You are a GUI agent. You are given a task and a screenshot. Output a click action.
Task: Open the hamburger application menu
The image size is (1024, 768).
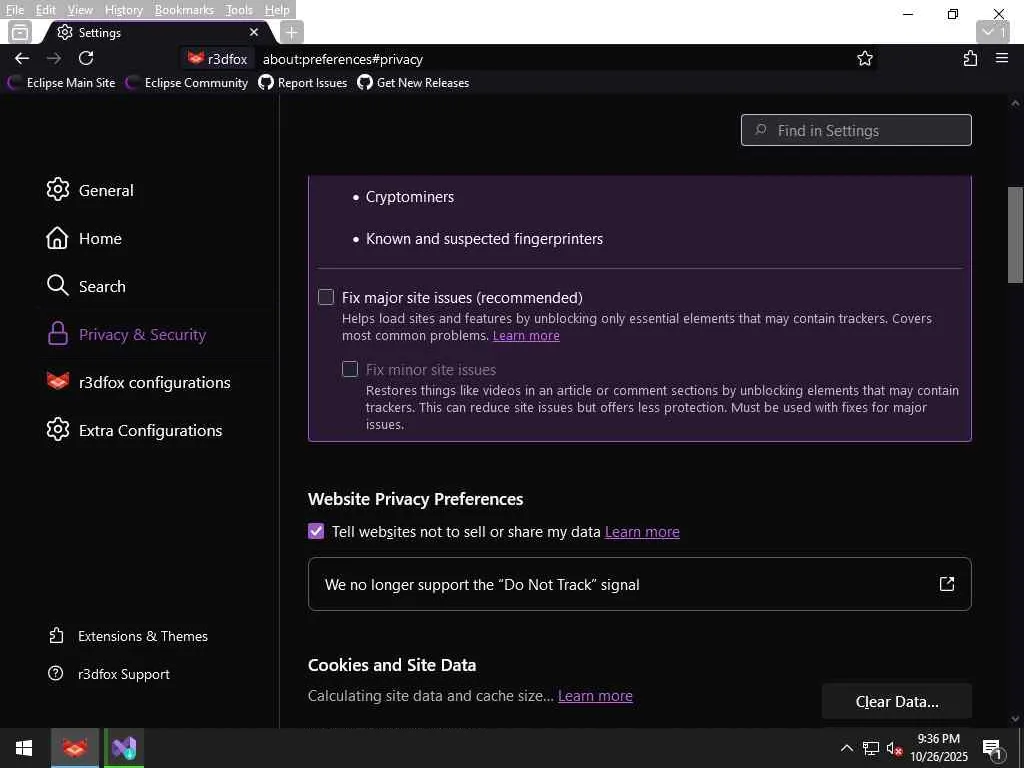(1002, 59)
